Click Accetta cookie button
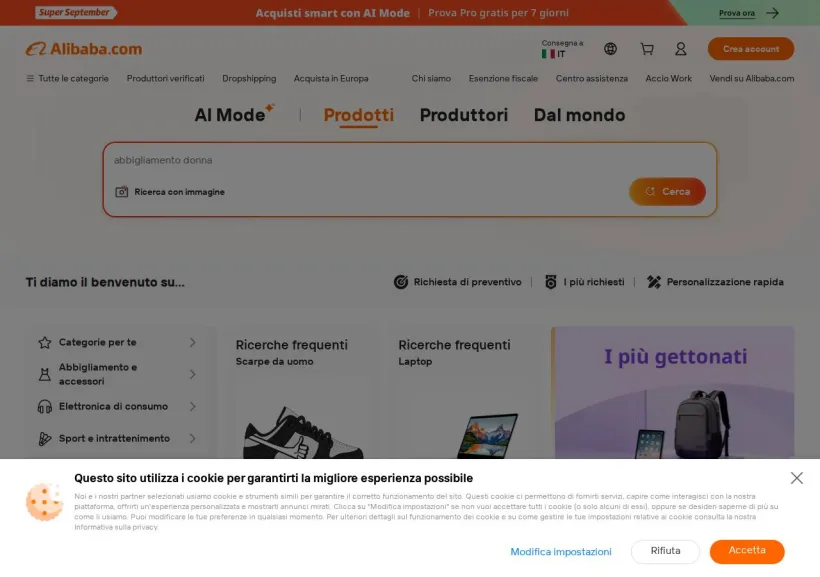The image size is (820, 577). [747, 551]
